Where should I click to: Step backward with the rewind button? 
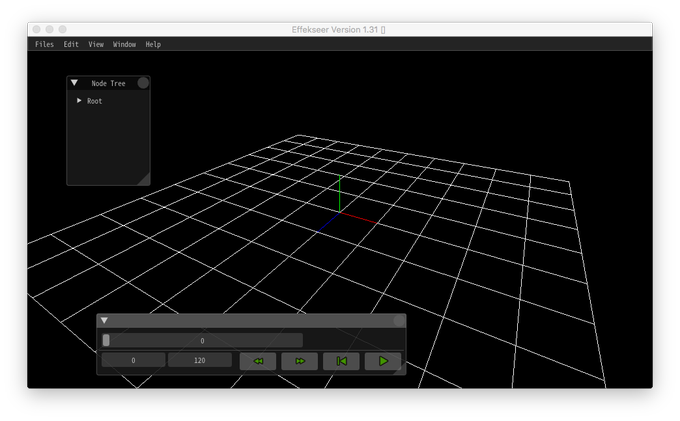coord(258,361)
